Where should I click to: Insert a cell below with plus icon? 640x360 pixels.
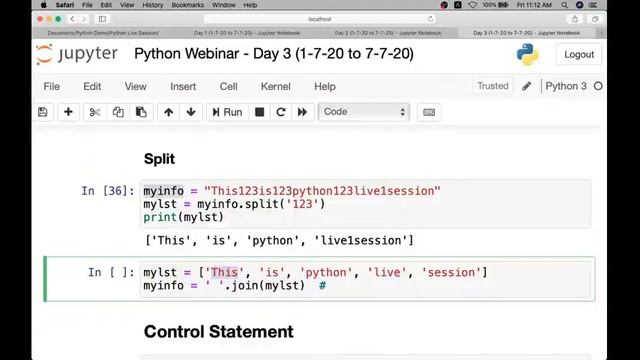68,112
